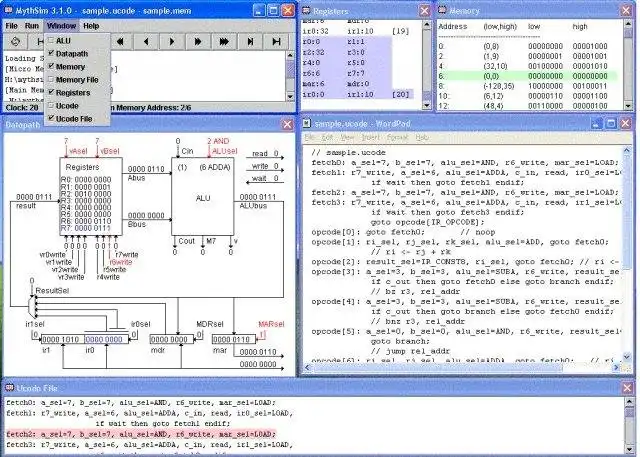Viewport: 640px width, 457px height.
Task: Step forward one cycle with right arrow
Action: 174,42
